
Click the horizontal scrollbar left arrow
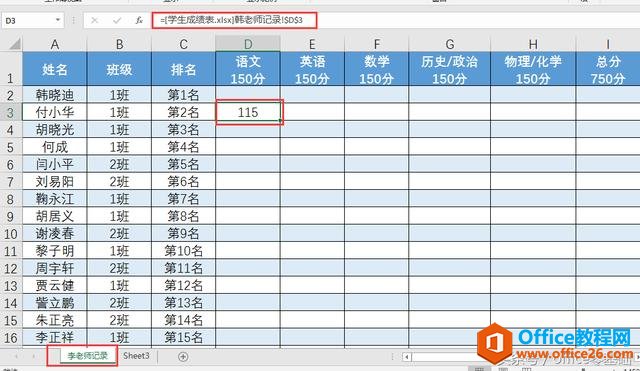pos(407,357)
